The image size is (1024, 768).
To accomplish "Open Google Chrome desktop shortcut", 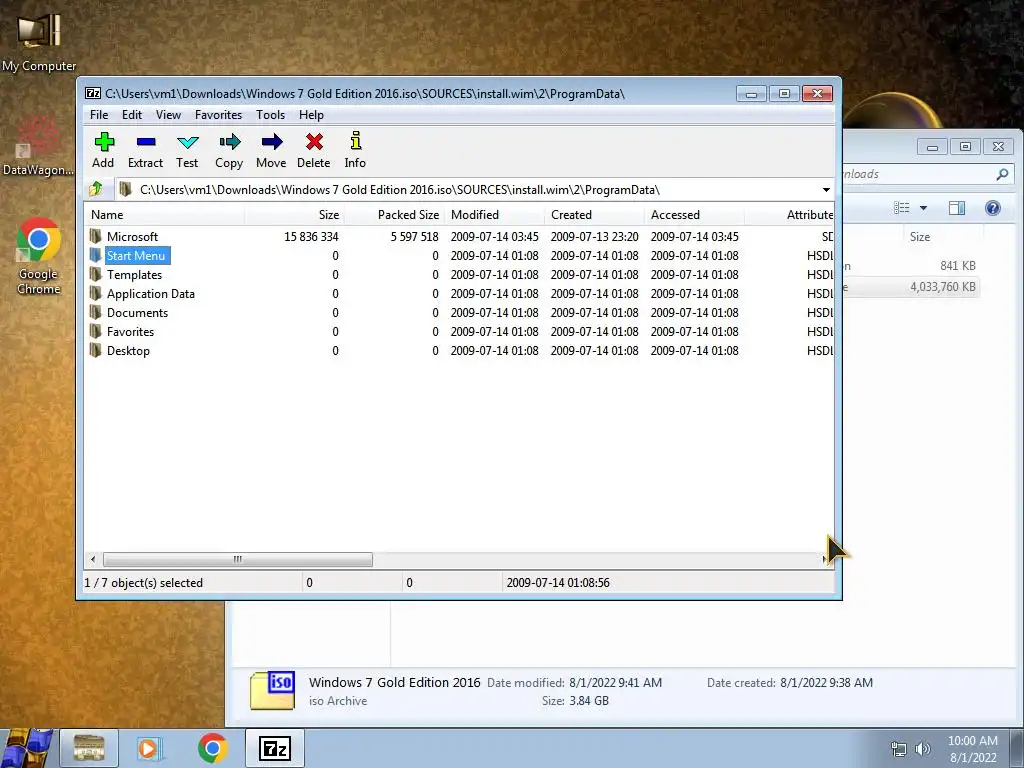I will tap(39, 257).
